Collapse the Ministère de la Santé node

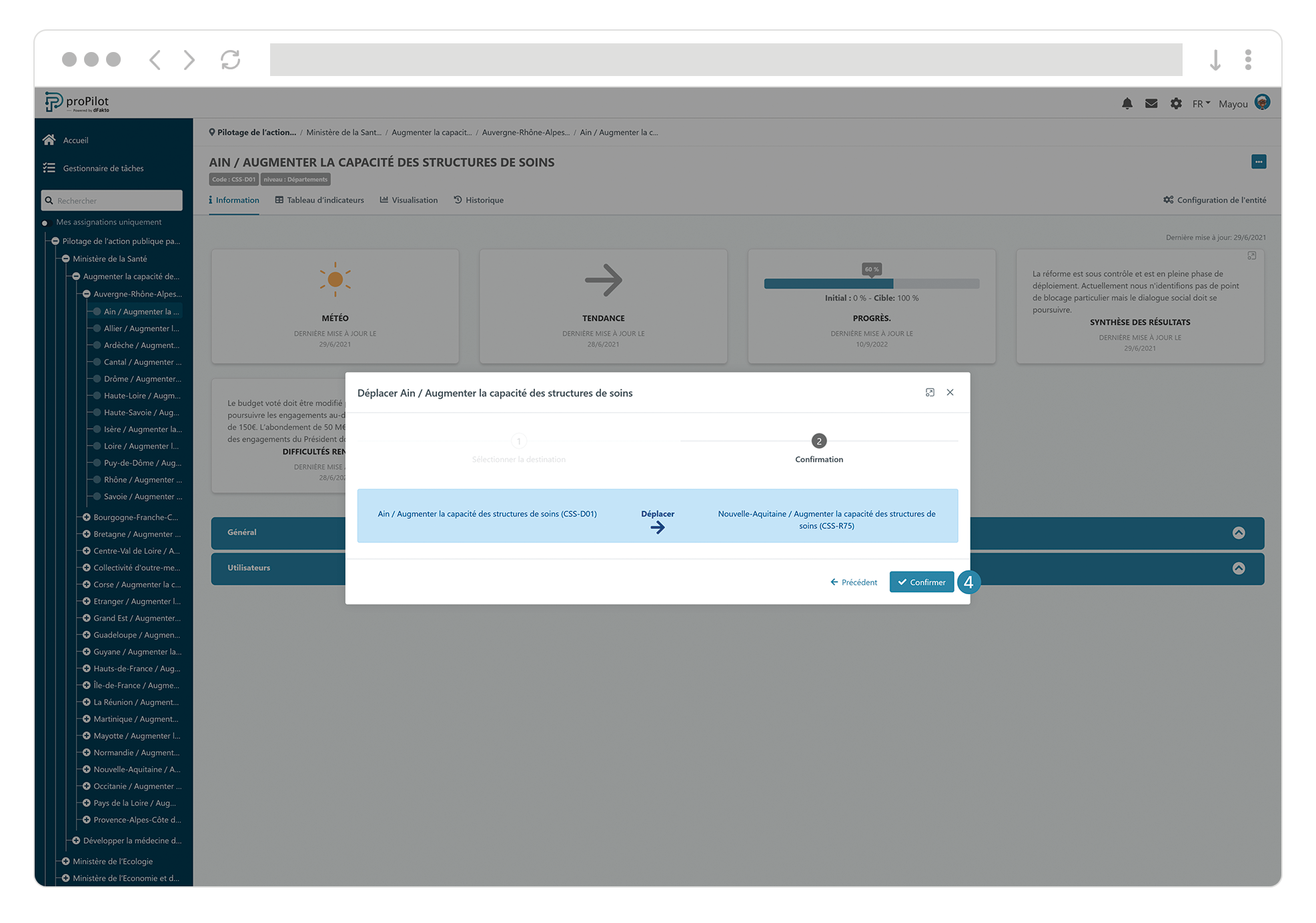66,259
